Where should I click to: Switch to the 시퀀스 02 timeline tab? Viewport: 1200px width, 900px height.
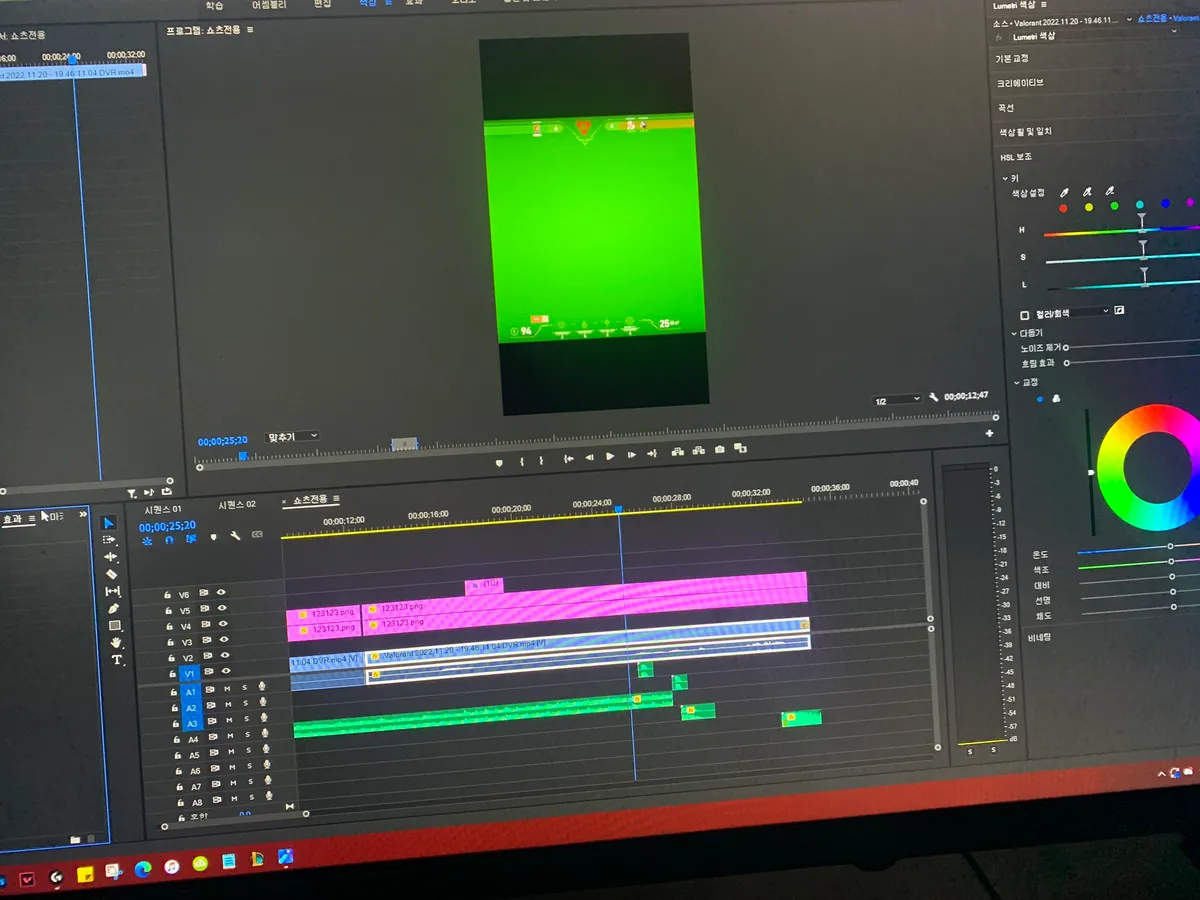point(237,504)
